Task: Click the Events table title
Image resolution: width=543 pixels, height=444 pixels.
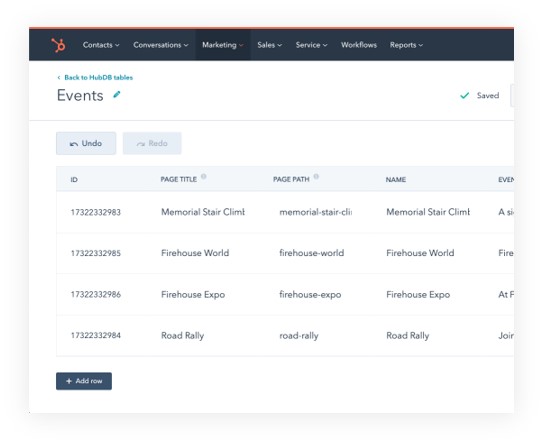Action: click(80, 95)
